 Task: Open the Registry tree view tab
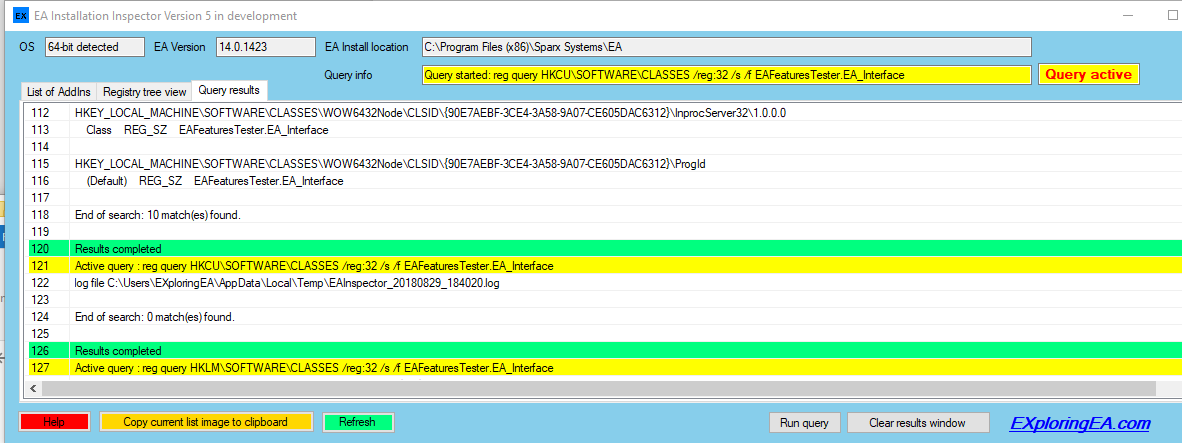(144, 92)
